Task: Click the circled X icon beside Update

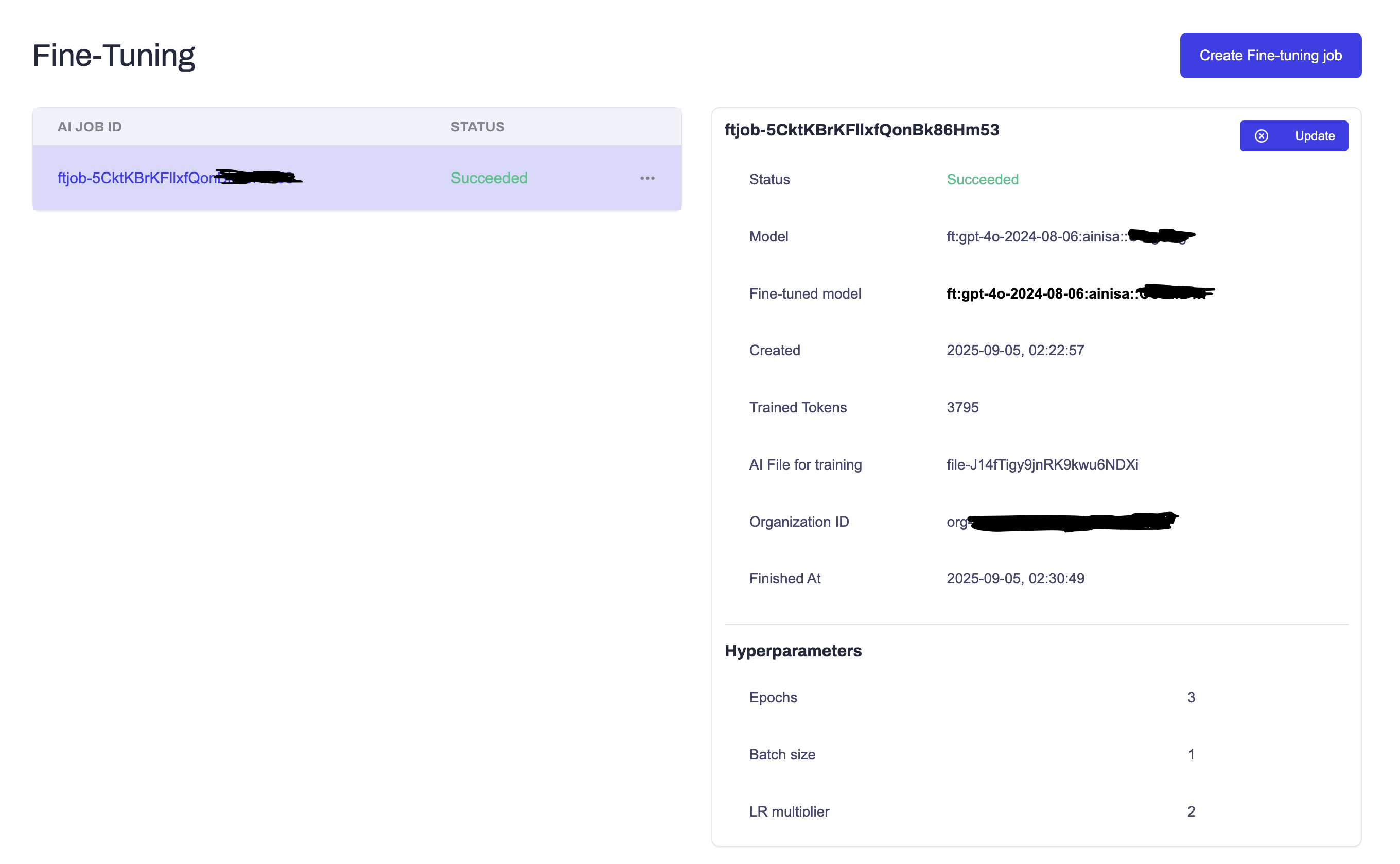Action: click(1262, 135)
